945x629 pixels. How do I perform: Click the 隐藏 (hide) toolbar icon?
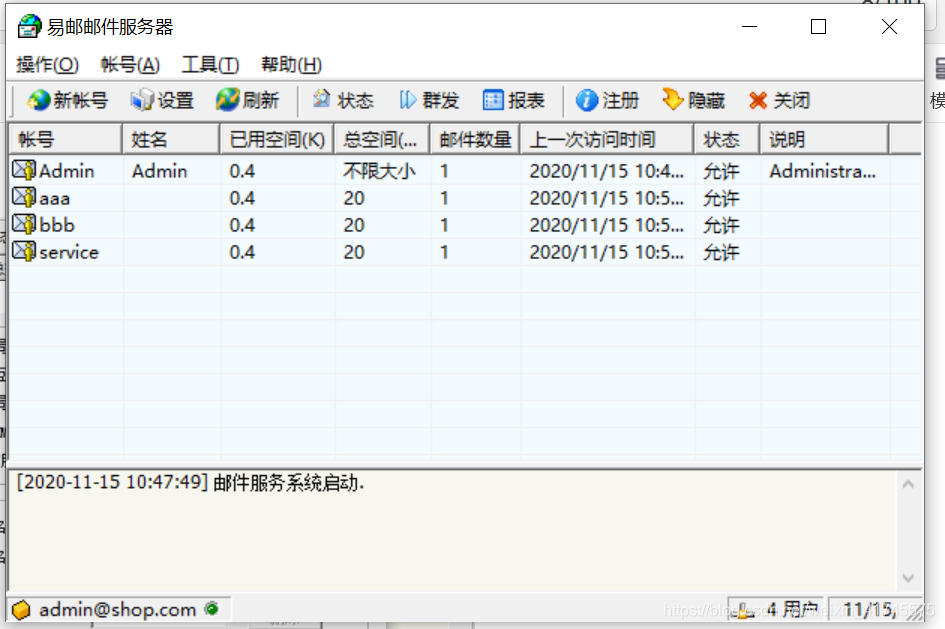[x=673, y=100]
